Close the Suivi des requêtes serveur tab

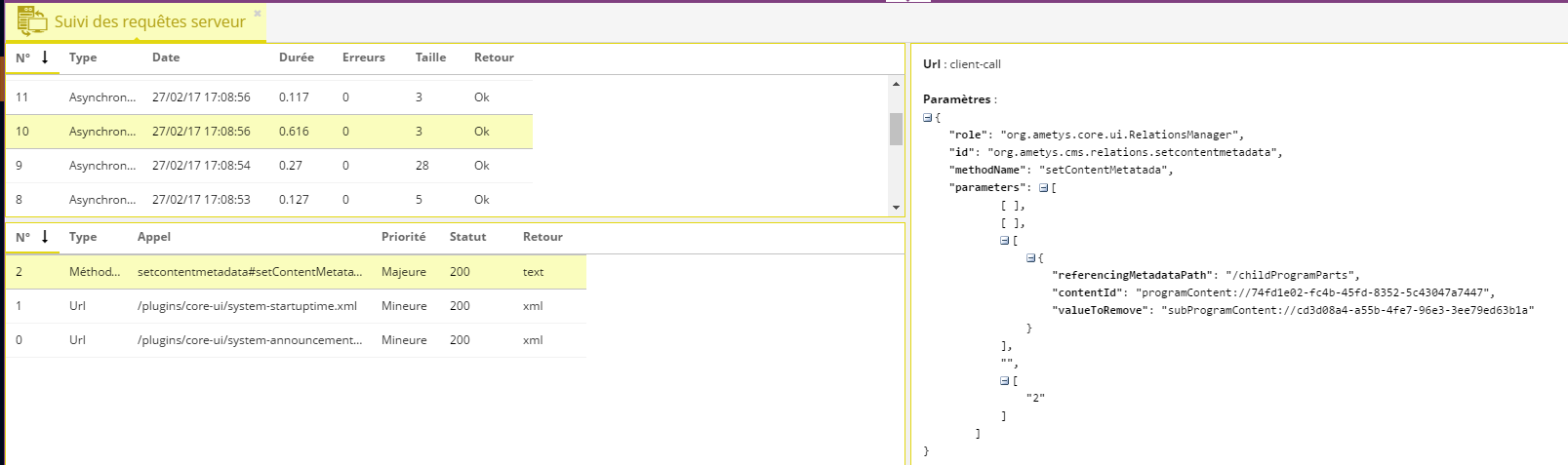point(258,14)
